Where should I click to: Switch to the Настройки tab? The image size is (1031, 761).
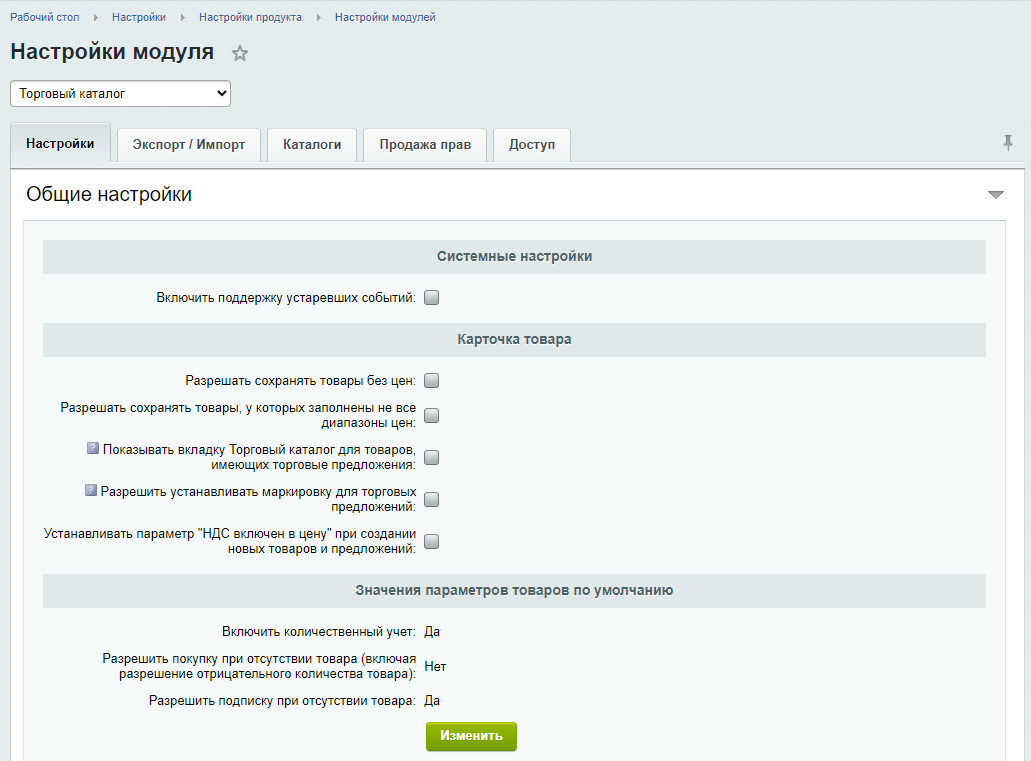coord(60,143)
